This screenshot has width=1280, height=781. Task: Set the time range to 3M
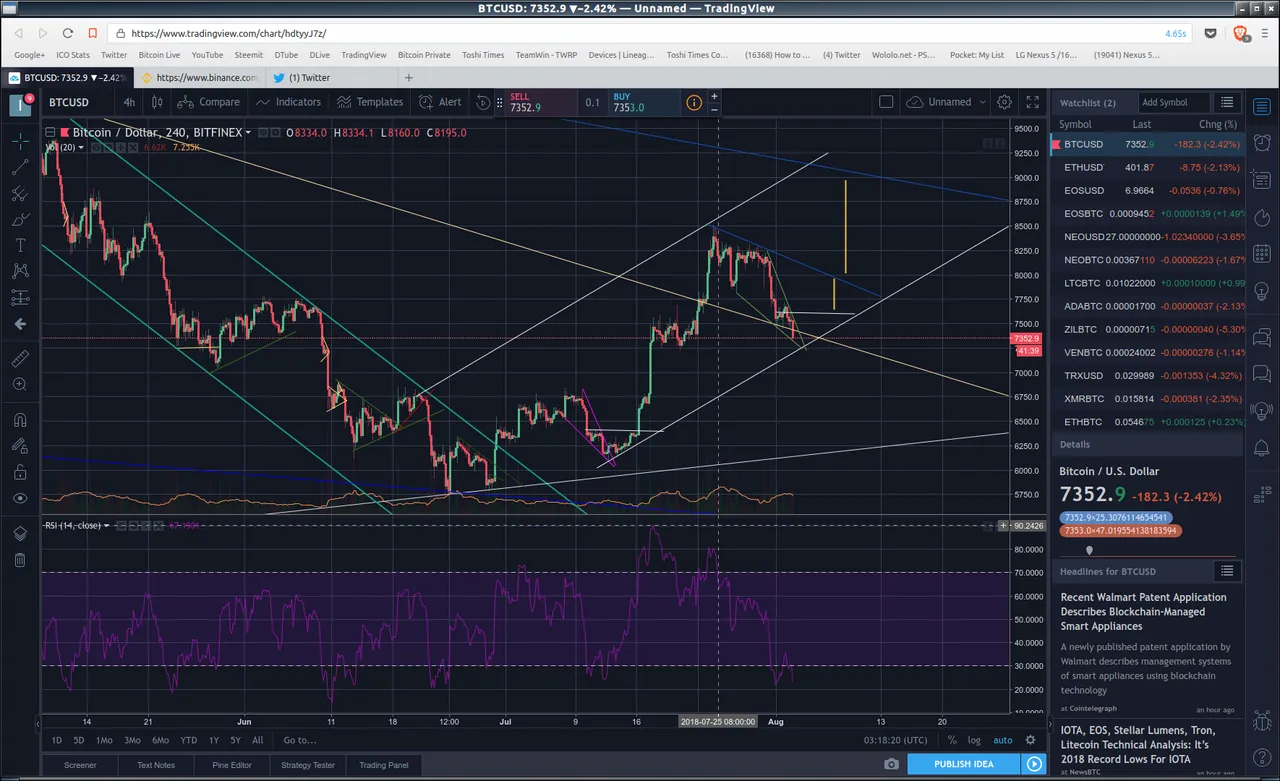tap(132, 740)
